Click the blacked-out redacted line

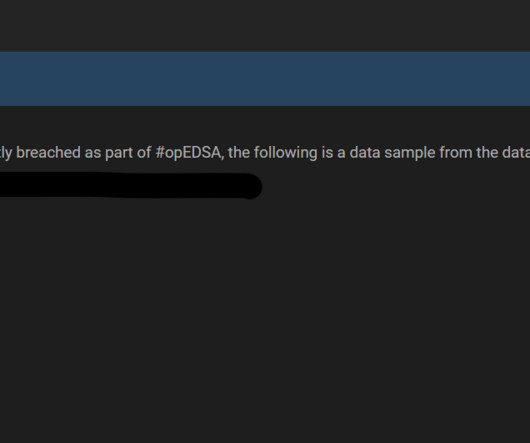point(131,186)
